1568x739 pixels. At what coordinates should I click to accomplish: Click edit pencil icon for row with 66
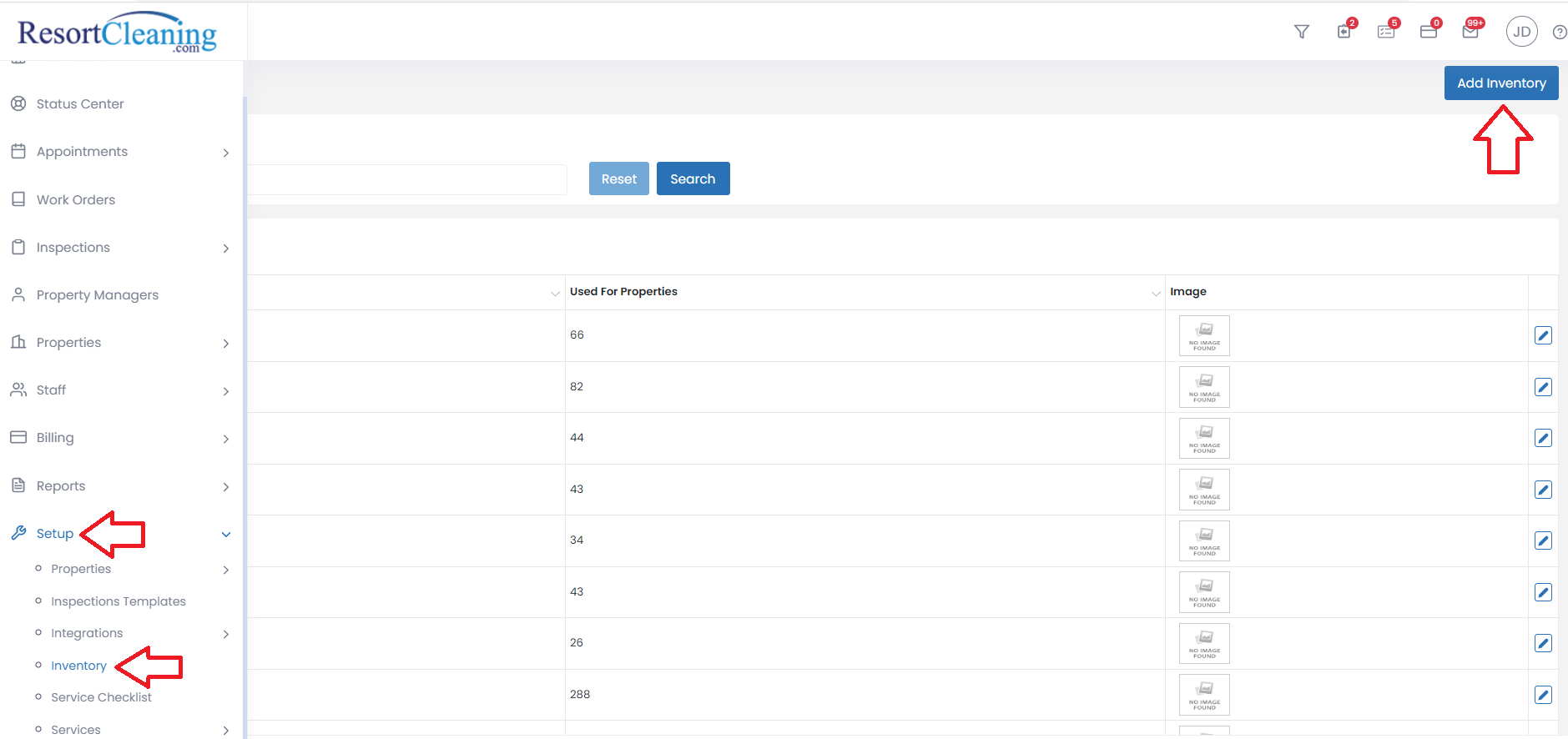click(1543, 335)
